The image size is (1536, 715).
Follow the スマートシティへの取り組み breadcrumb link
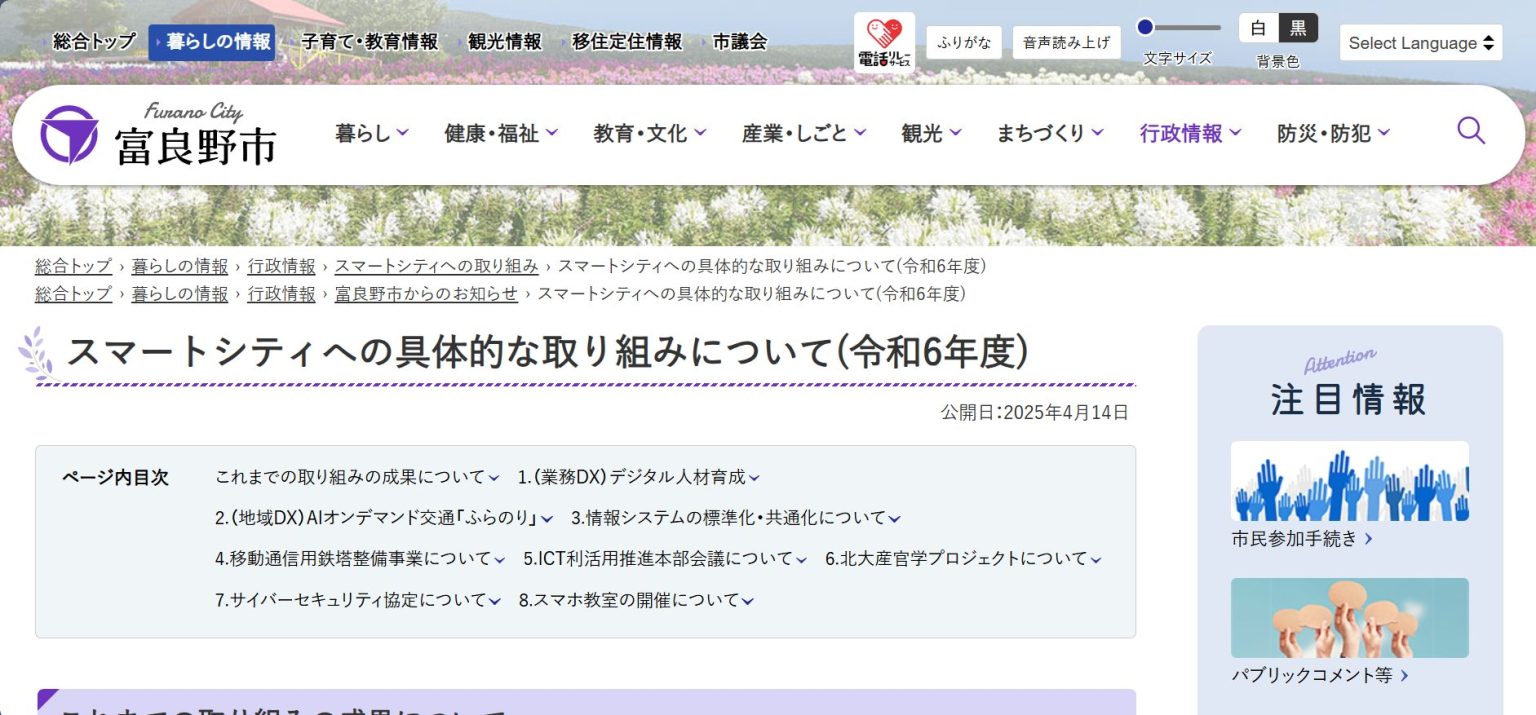pyautogui.click(x=436, y=266)
